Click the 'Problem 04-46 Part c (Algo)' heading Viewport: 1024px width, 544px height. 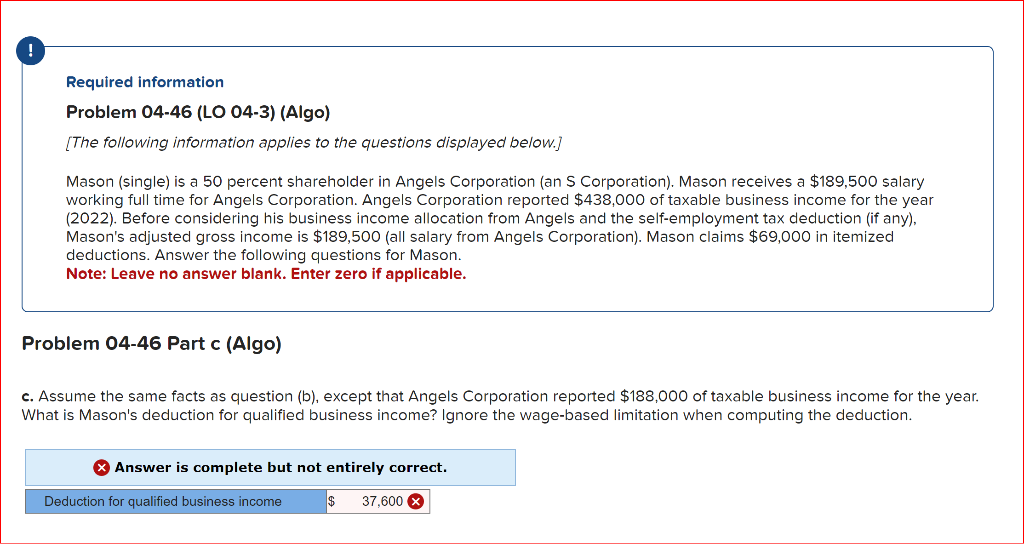[152, 344]
